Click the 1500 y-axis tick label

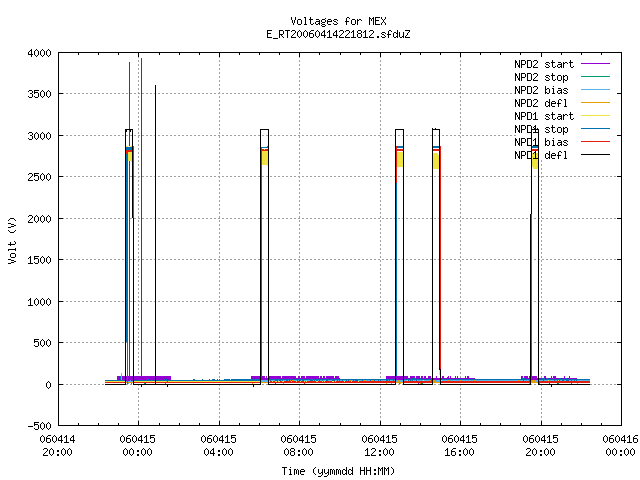(x=39, y=260)
